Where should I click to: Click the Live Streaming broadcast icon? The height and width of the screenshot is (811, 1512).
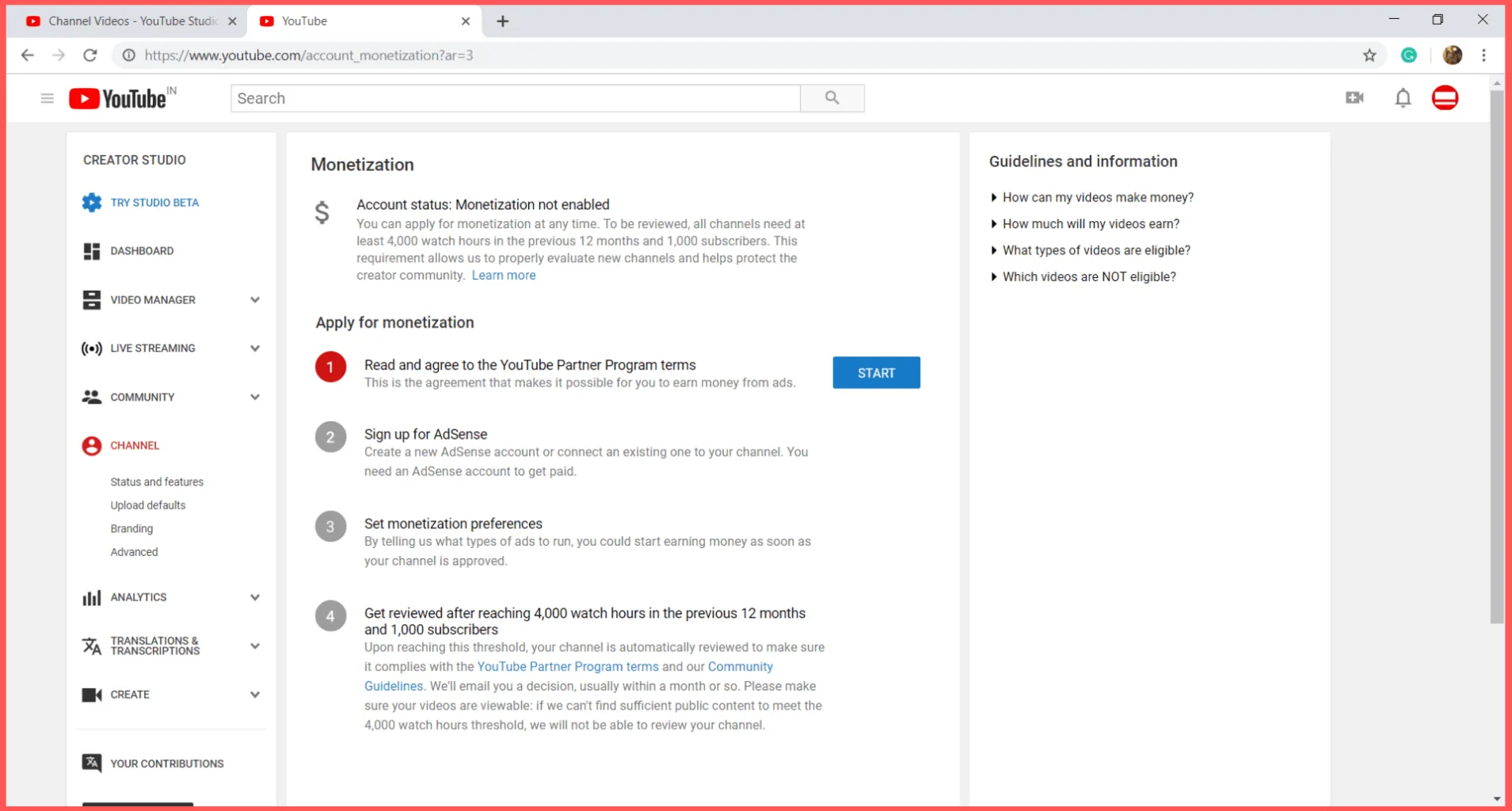(x=92, y=348)
